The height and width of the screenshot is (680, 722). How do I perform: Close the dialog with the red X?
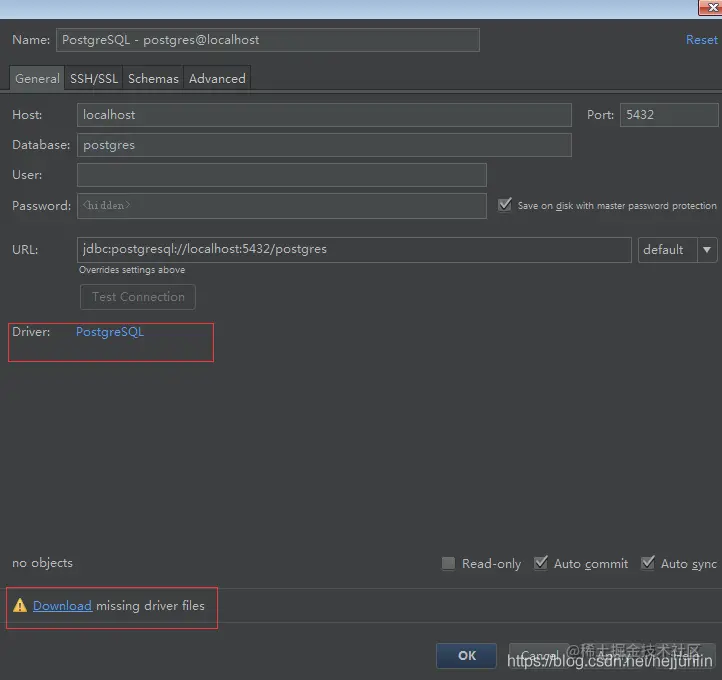tap(711, 8)
